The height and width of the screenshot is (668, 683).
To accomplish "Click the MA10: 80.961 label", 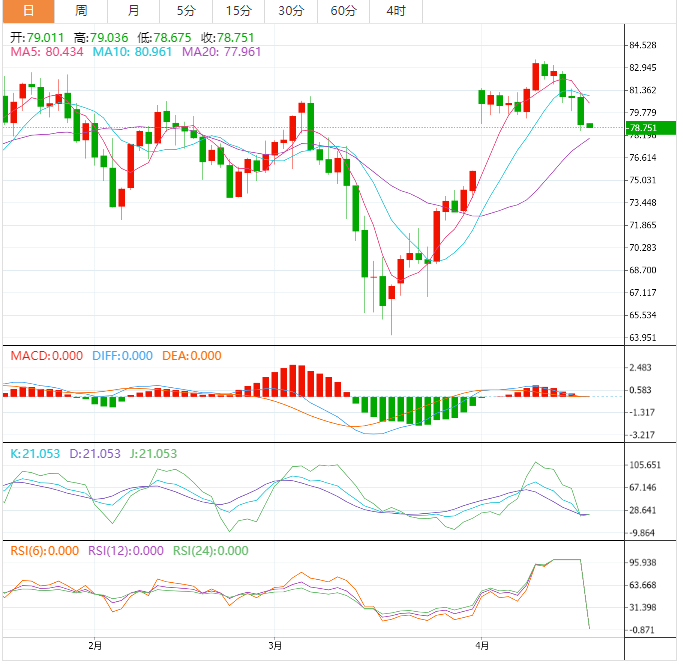I will pyautogui.click(x=132, y=52).
